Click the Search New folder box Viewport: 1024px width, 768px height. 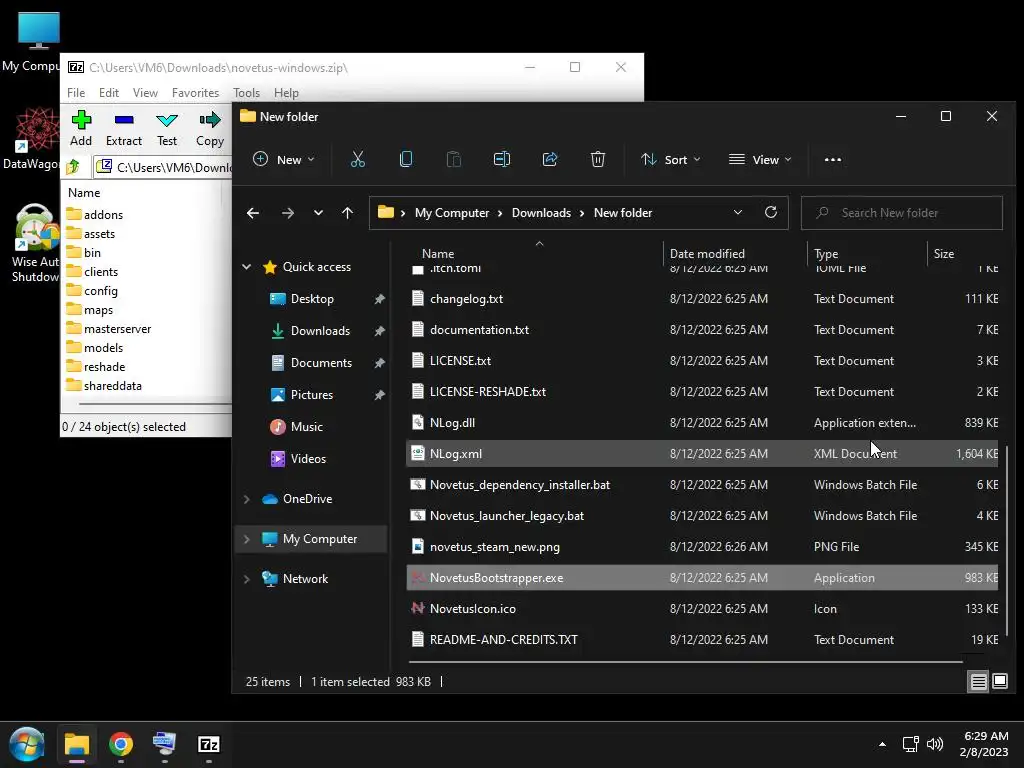coord(901,213)
